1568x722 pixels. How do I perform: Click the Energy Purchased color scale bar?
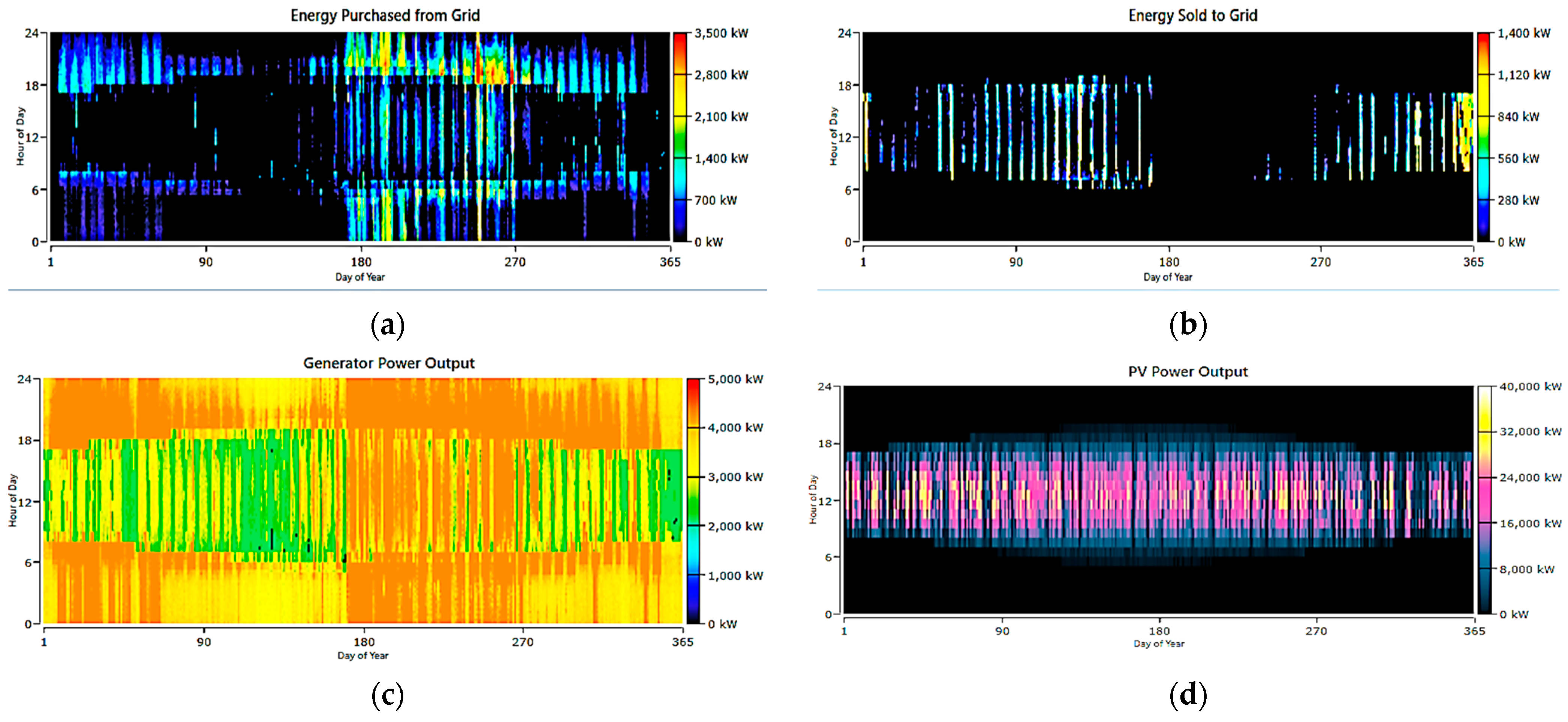(679, 137)
